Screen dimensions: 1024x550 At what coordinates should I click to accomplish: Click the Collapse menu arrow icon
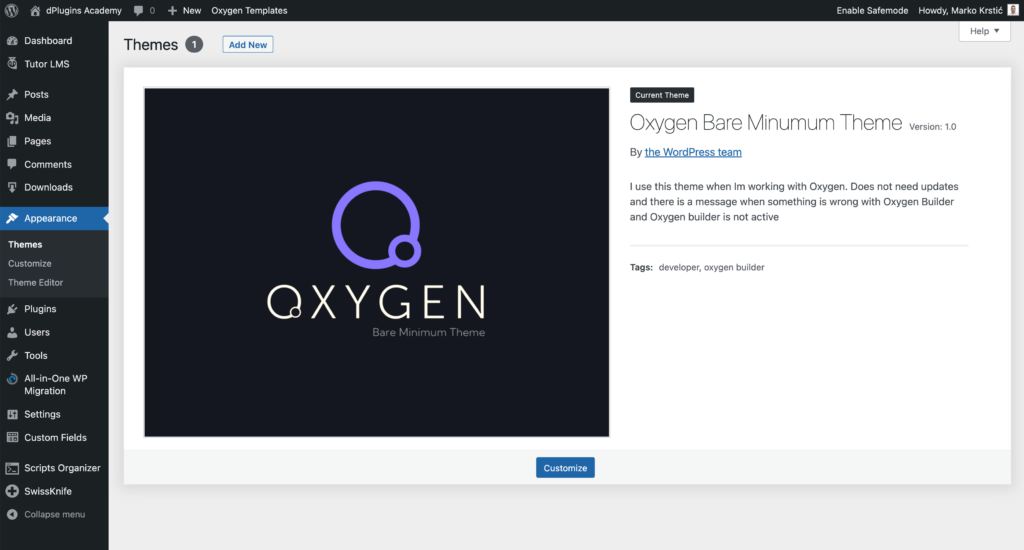click(12, 515)
